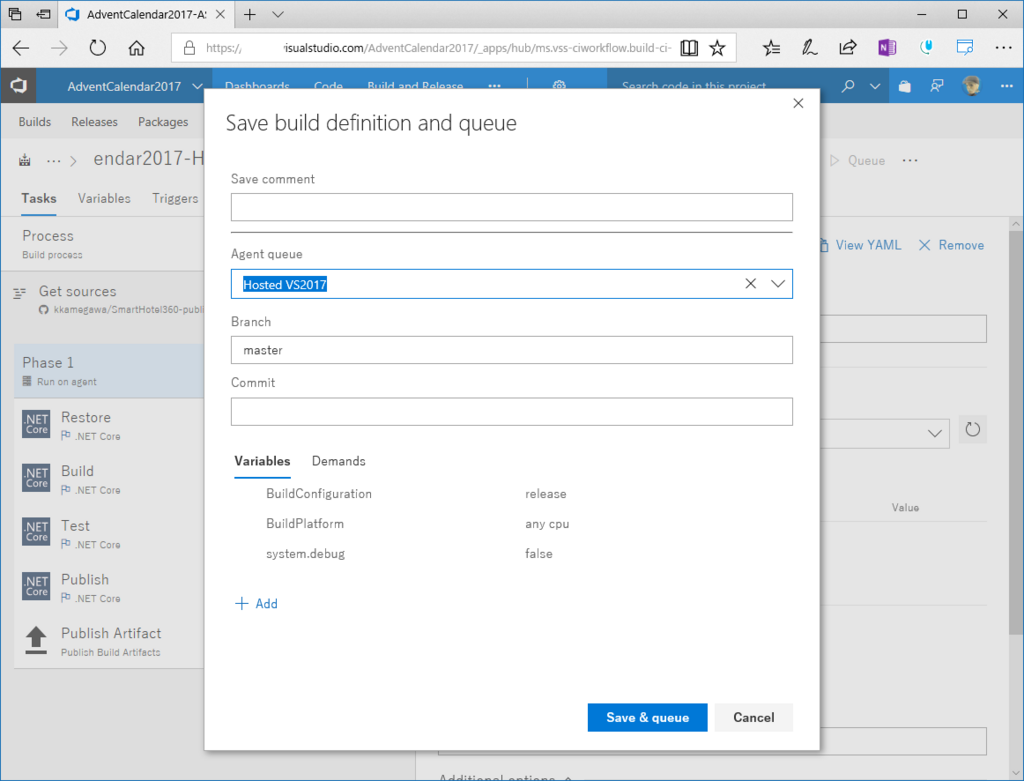Click the system.debug variable name
This screenshot has height=781, width=1024.
pyautogui.click(x=305, y=554)
